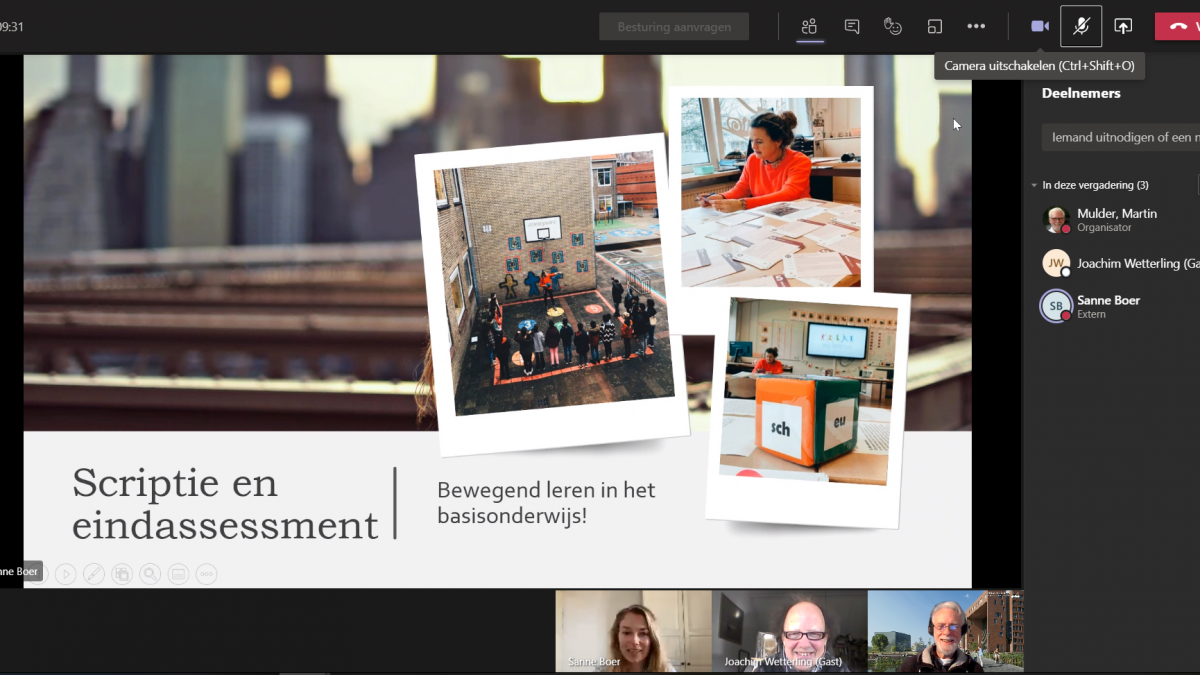Collapse the In deze vergadering section

point(1035,185)
